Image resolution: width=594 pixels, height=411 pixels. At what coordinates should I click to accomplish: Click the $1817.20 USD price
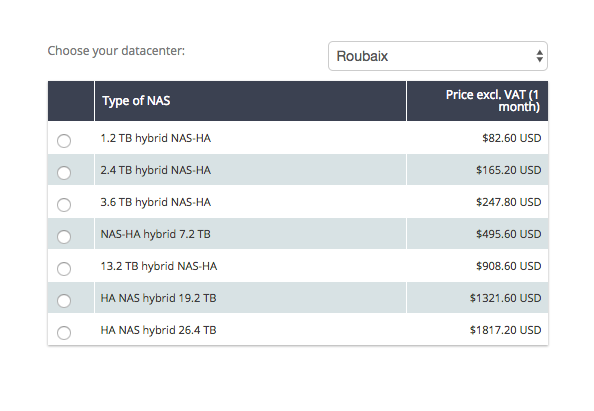pos(505,330)
